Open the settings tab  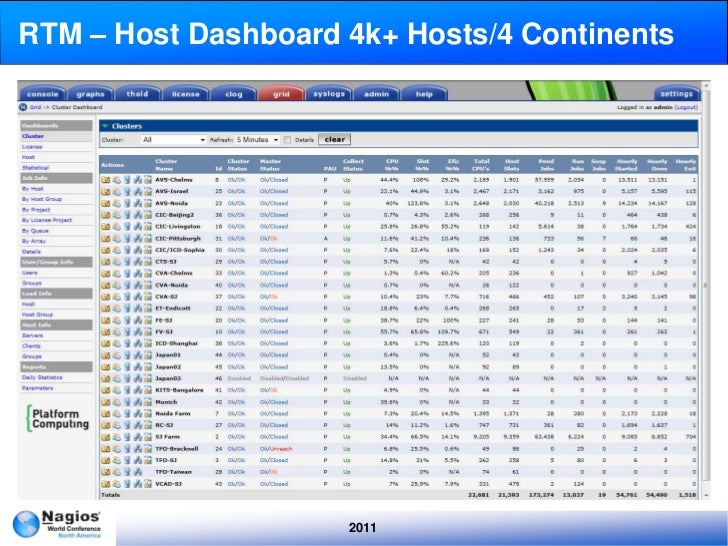pos(676,94)
